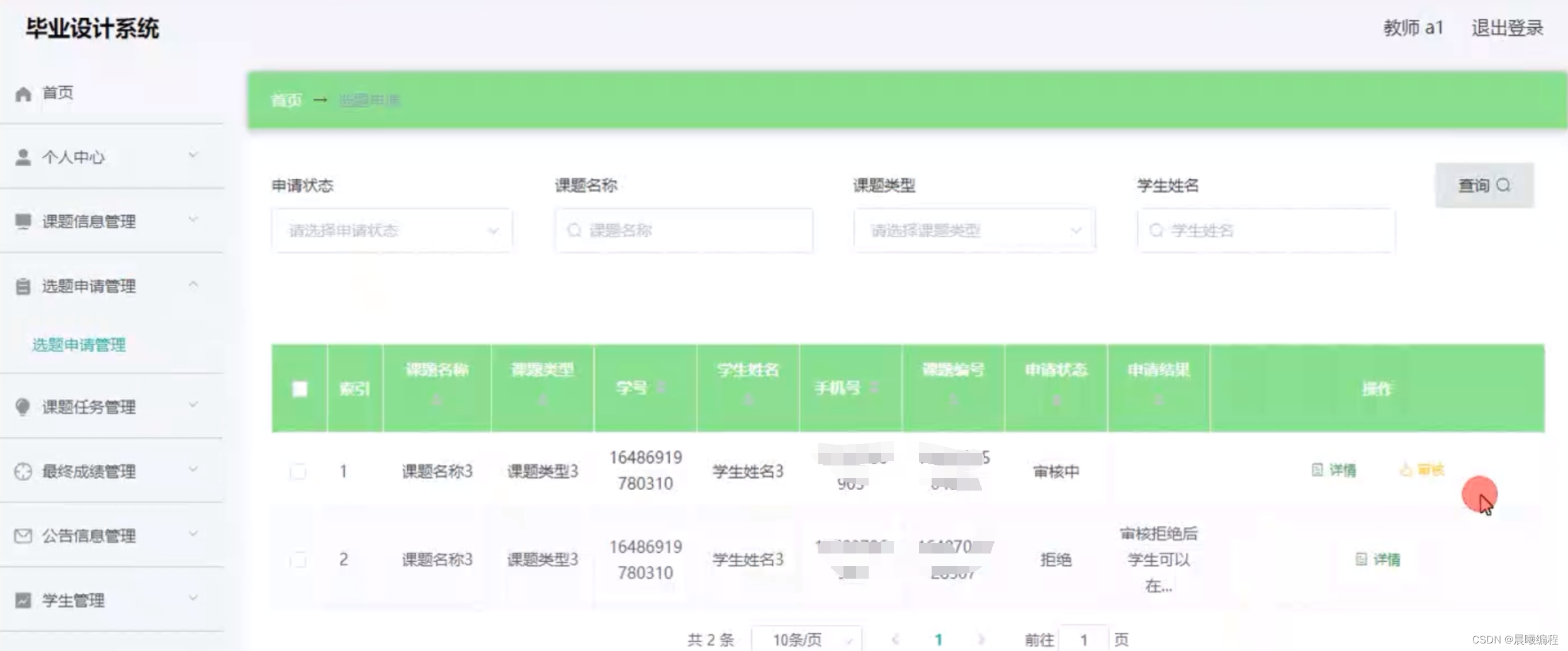This screenshot has width=1568, height=651.
Task: Click the home icon beside 首页
Action: [23, 94]
